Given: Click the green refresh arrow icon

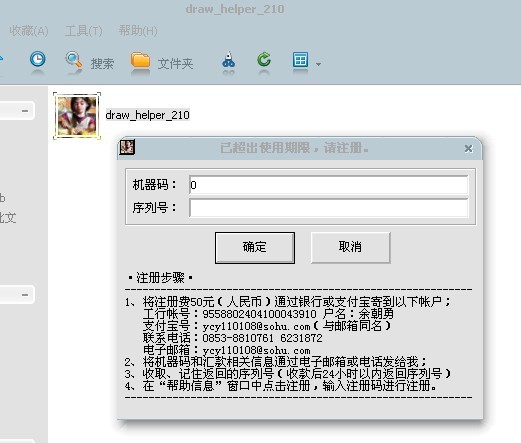Looking at the screenshot, I should 264,60.
